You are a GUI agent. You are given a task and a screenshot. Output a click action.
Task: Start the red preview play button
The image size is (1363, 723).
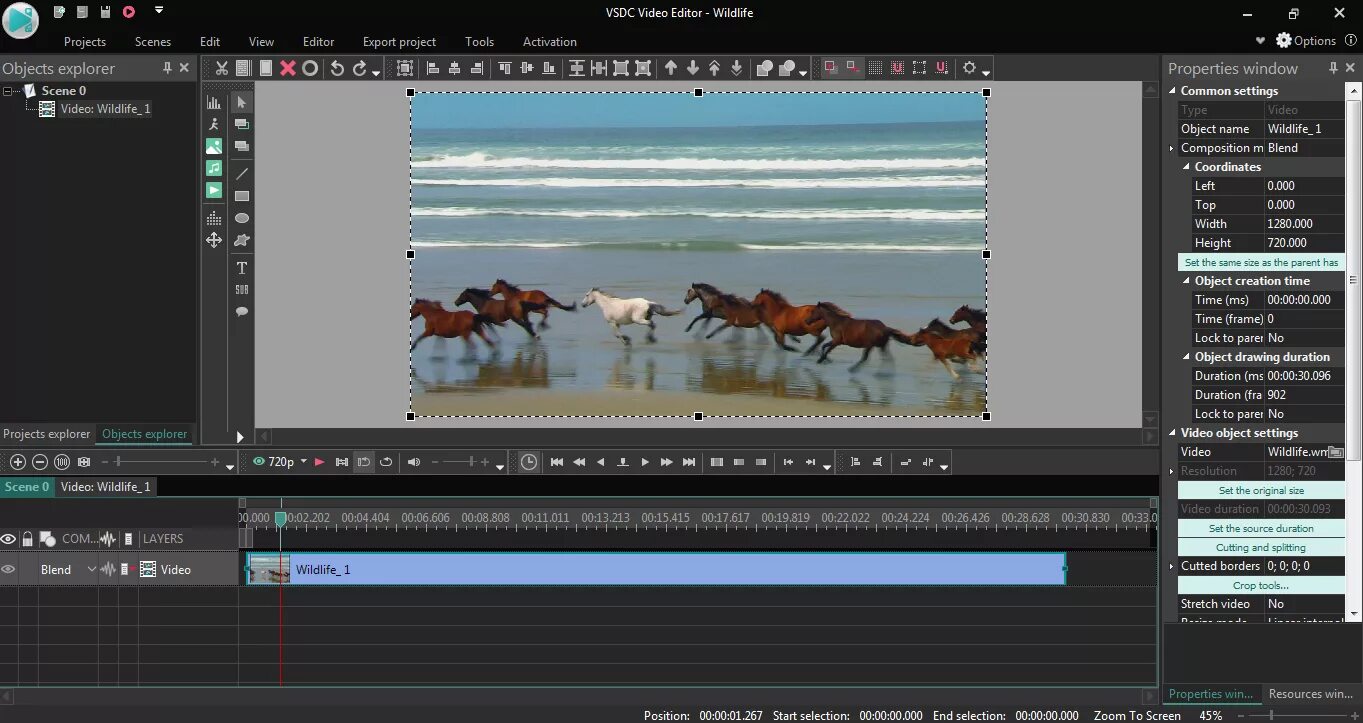click(x=320, y=462)
